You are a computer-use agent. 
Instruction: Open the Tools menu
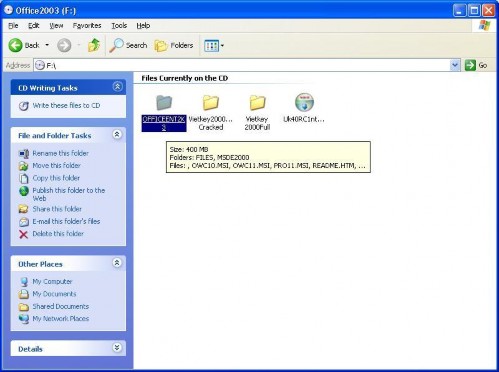[119, 26]
